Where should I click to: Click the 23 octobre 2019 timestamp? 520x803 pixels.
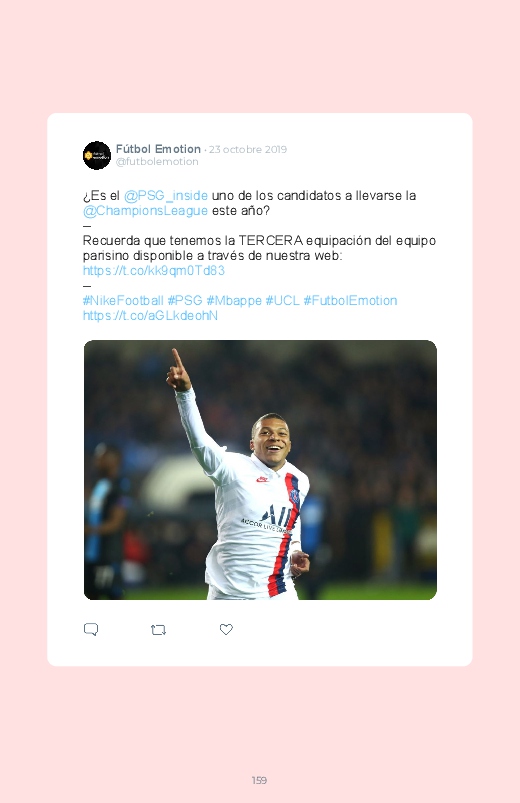pyautogui.click(x=247, y=150)
